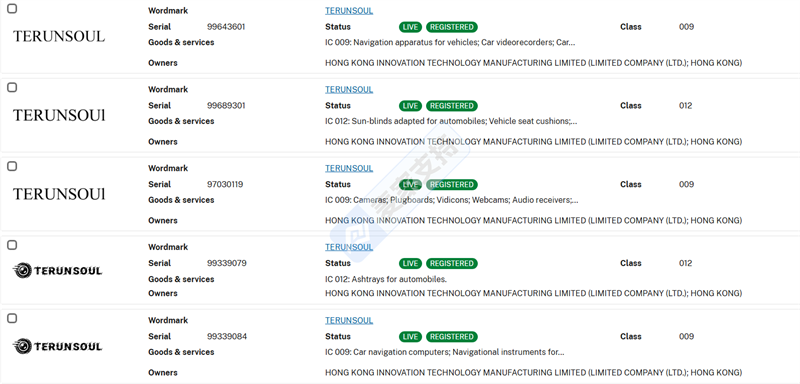
Task: Click the REGISTERED badge for serial 99339079
Action: (452, 264)
